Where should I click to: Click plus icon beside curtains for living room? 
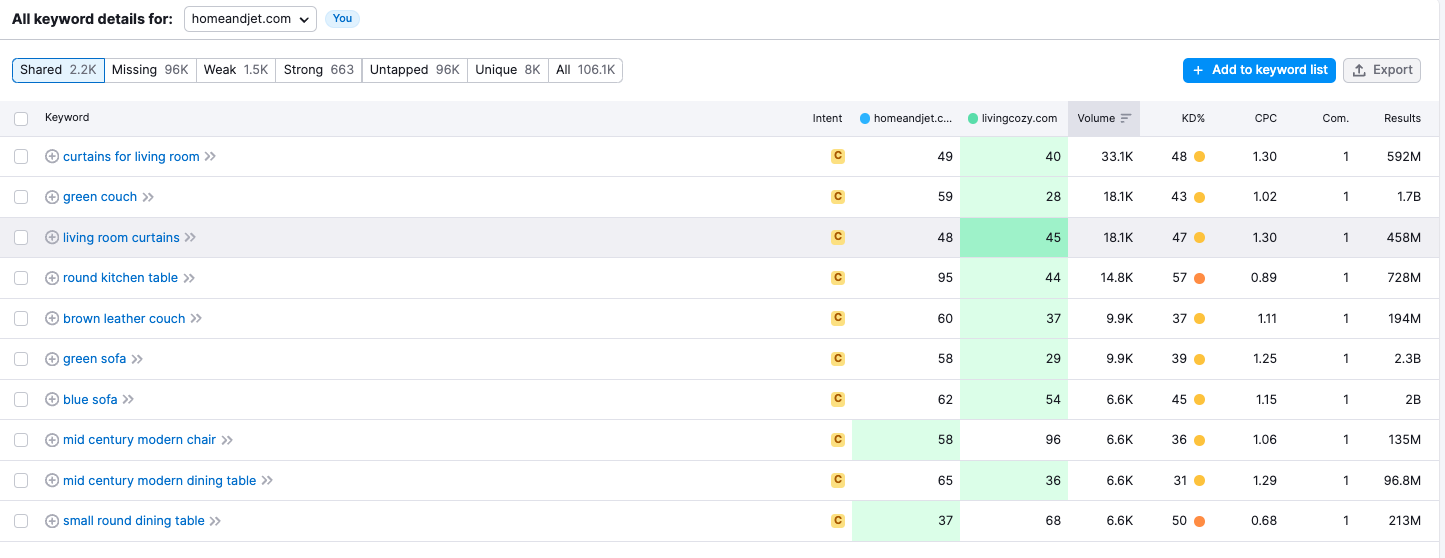click(52, 157)
